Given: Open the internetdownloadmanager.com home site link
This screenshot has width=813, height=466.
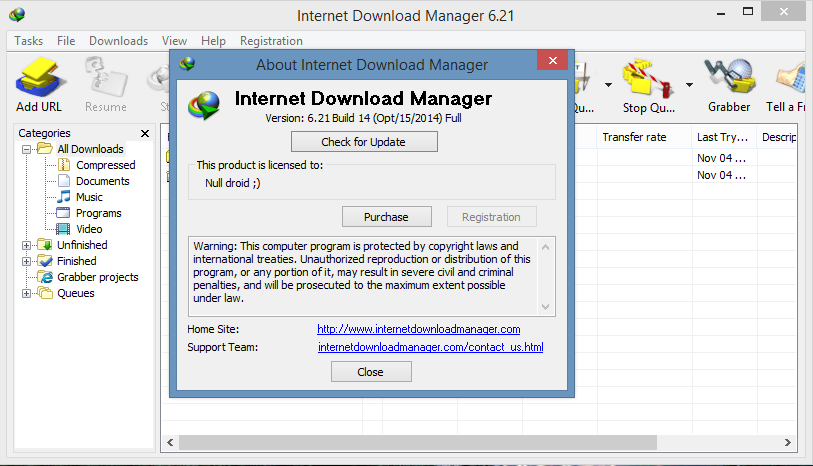Looking at the screenshot, I should 418,329.
